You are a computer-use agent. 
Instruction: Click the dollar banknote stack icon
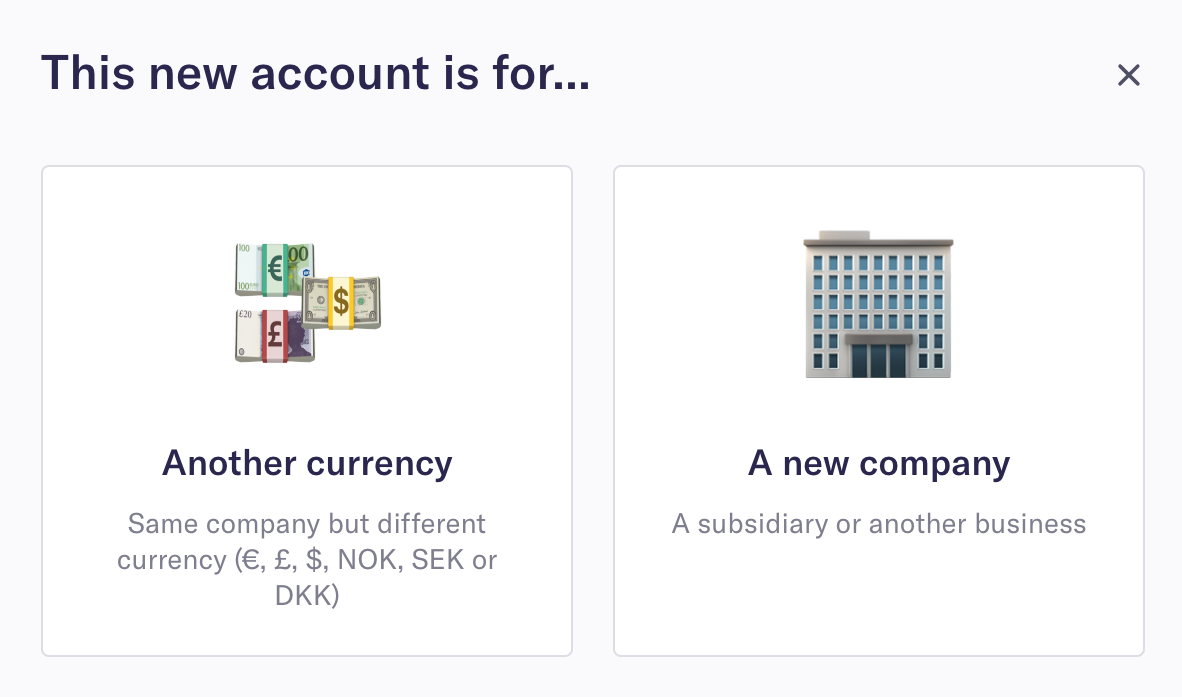(341, 302)
